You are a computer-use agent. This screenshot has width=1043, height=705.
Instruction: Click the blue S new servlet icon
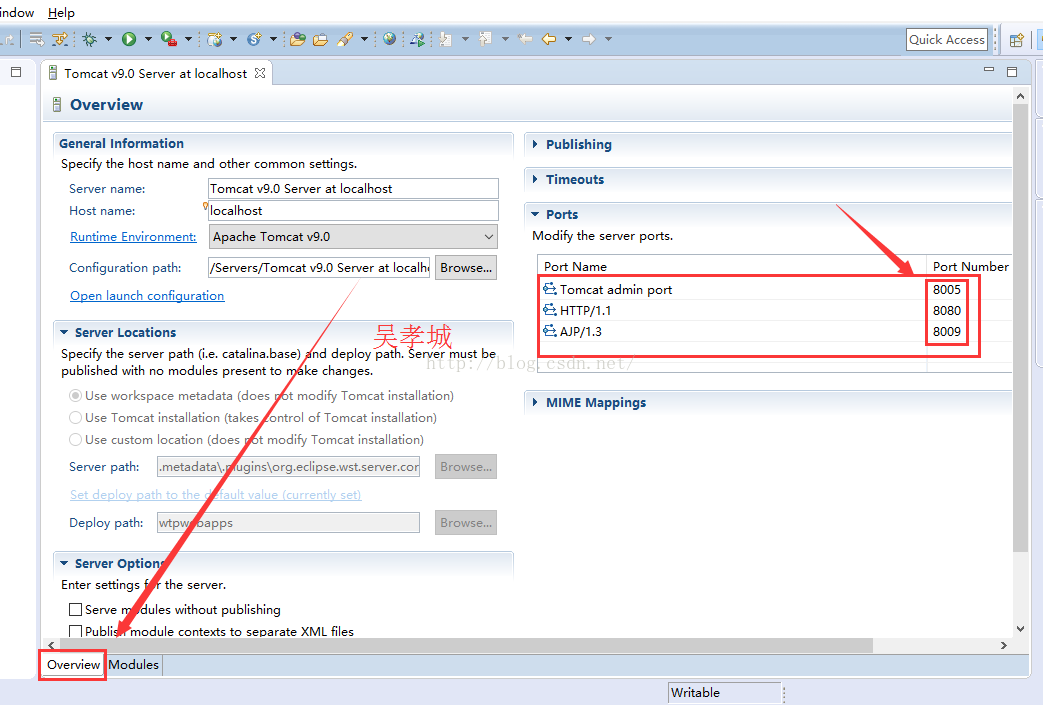point(254,39)
